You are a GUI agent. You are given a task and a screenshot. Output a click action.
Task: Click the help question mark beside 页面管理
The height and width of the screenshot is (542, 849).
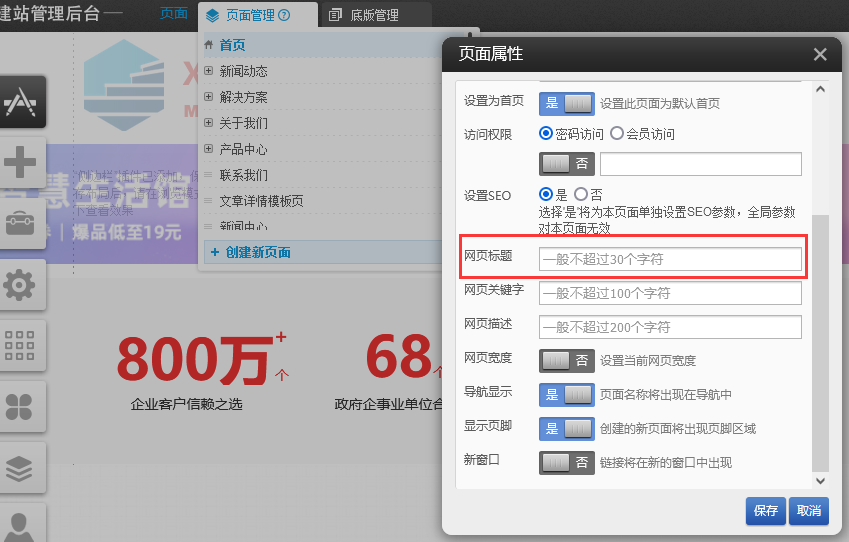pyautogui.click(x=284, y=16)
